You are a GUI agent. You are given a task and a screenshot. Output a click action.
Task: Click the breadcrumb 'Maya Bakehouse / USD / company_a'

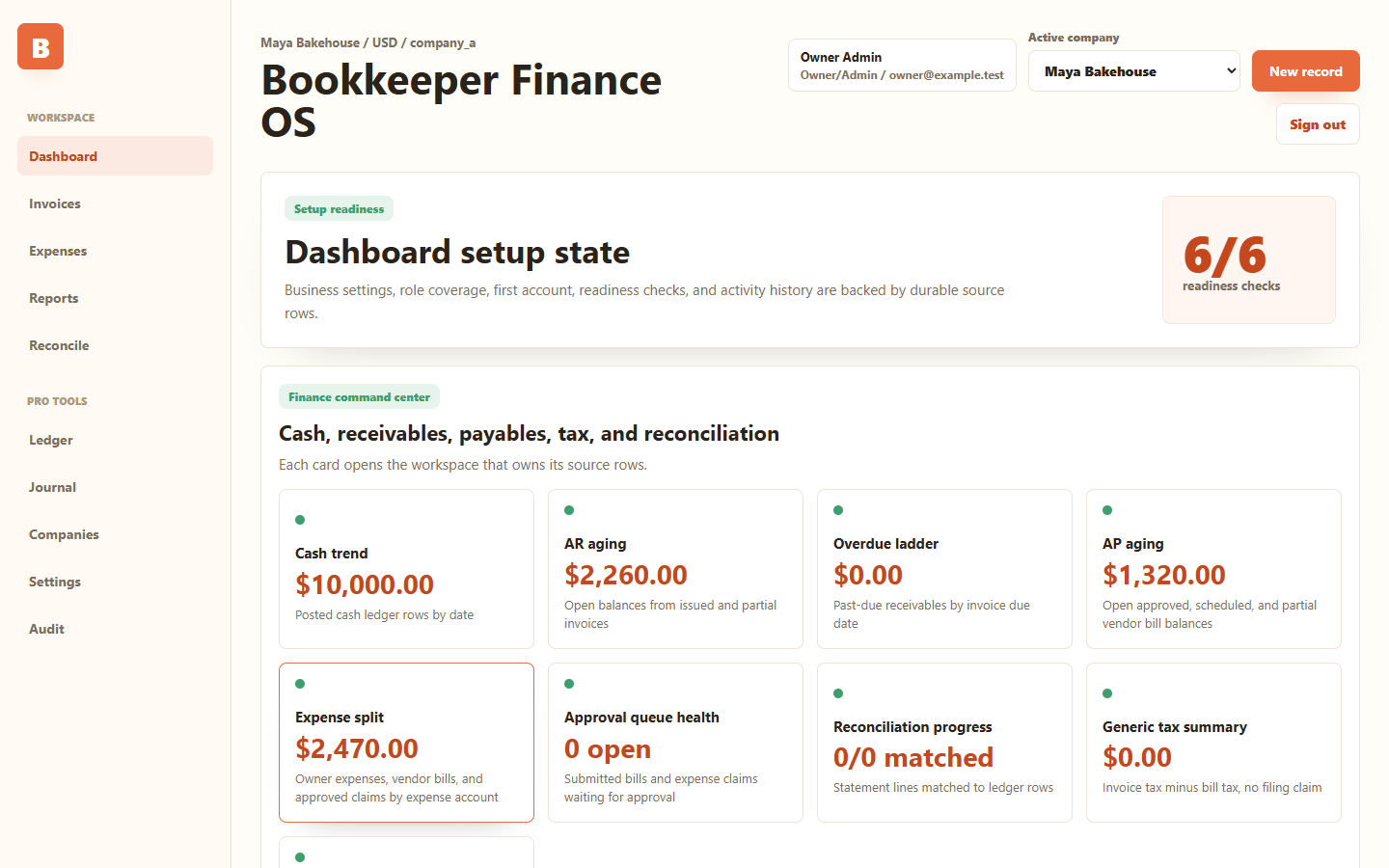coord(368,42)
